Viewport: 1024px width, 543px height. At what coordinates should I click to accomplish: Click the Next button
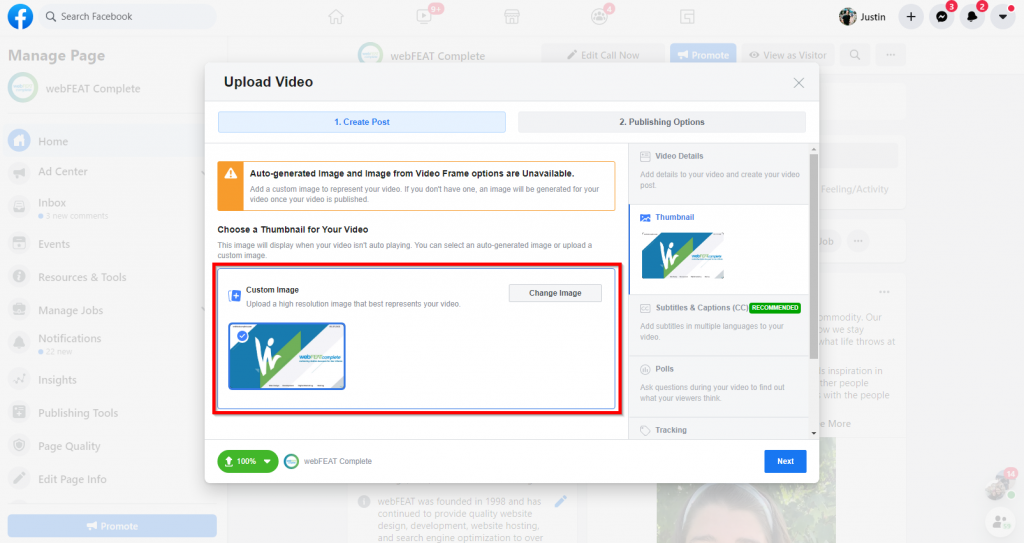click(785, 461)
